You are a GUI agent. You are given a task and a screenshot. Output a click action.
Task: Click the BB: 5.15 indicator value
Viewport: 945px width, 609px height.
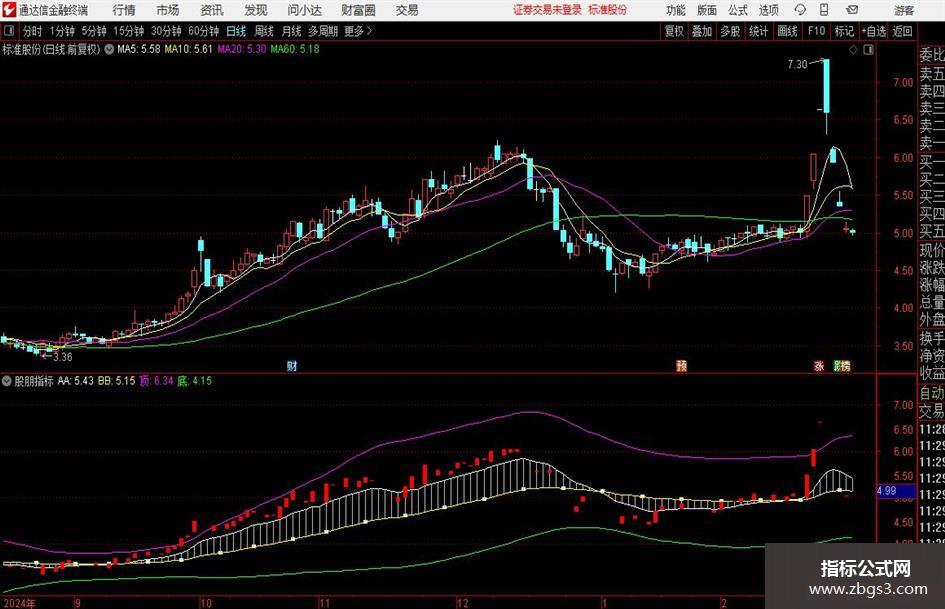[x=116, y=381]
